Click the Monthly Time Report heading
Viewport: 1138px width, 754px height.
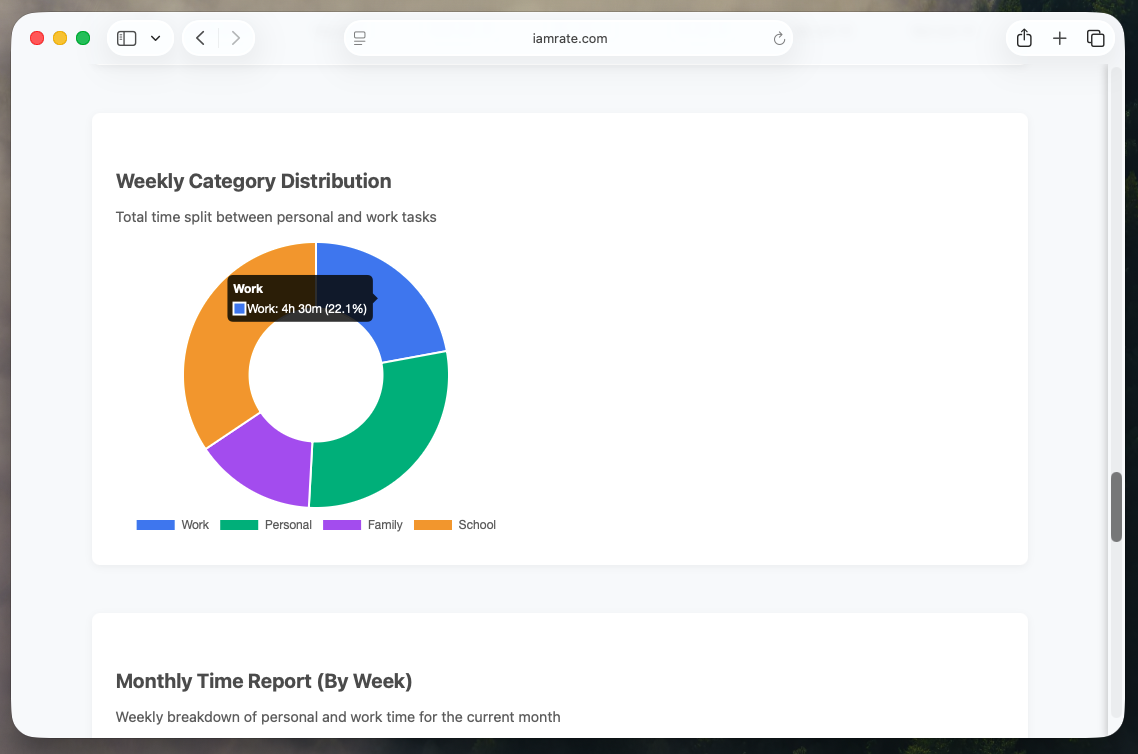(263, 681)
